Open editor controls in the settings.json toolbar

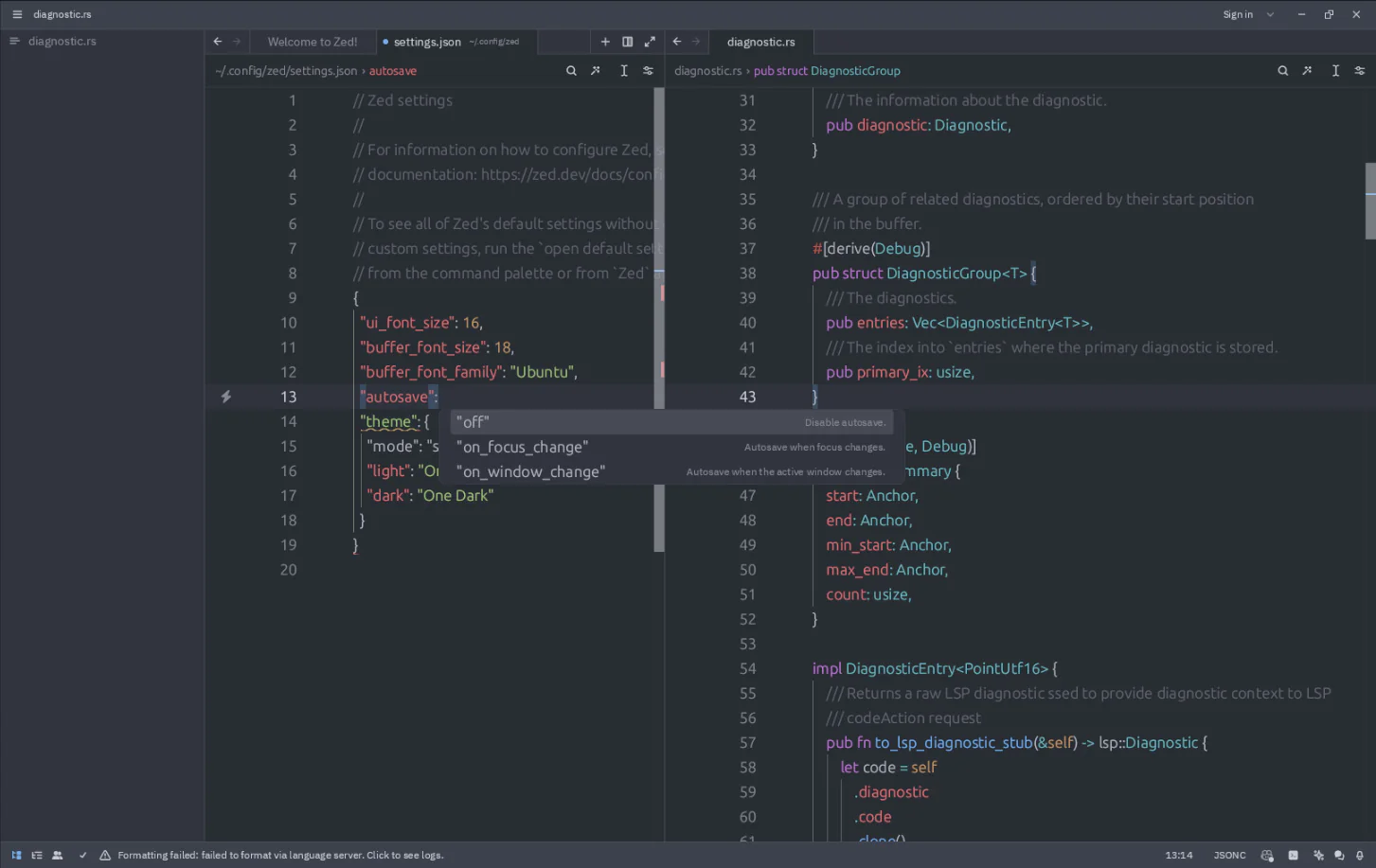click(648, 71)
